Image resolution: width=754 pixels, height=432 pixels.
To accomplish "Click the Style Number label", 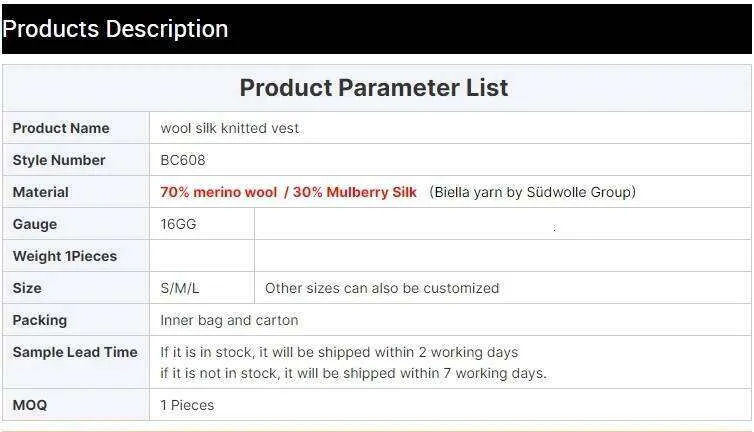I will coord(59,160).
